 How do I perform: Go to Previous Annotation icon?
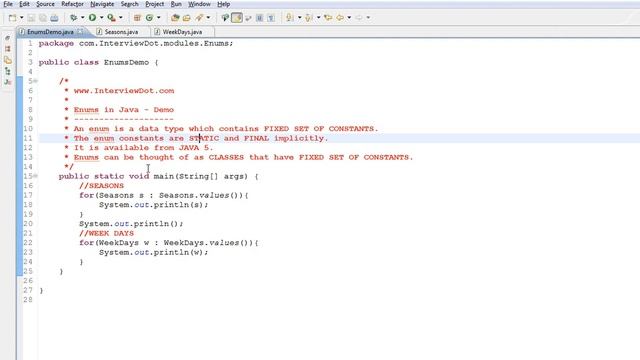point(309,18)
